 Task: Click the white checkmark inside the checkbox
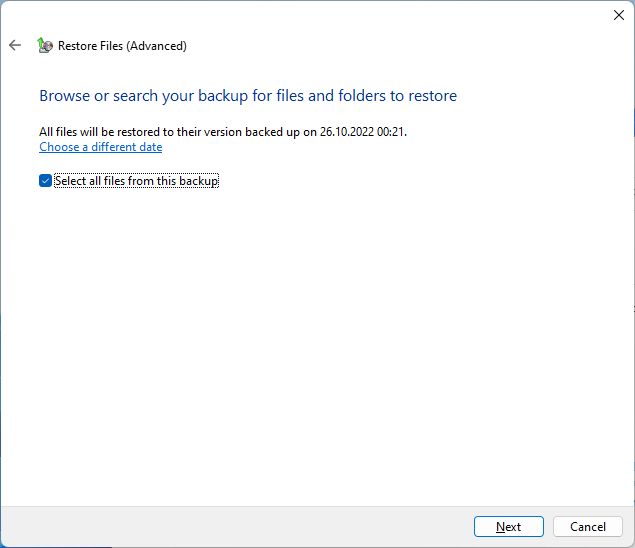[x=45, y=181]
